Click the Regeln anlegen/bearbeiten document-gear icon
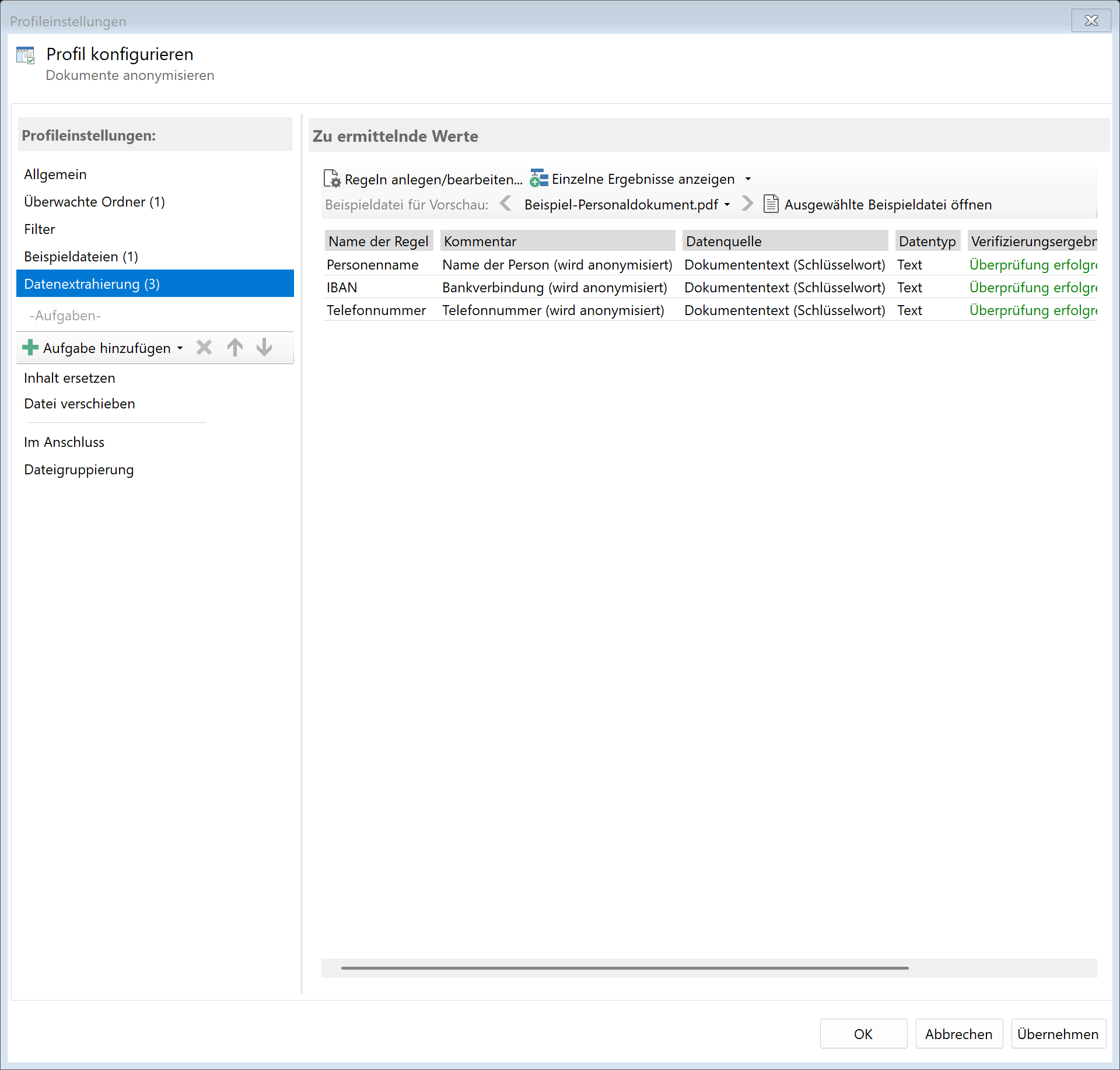This screenshot has height=1070, width=1120. tap(332, 179)
